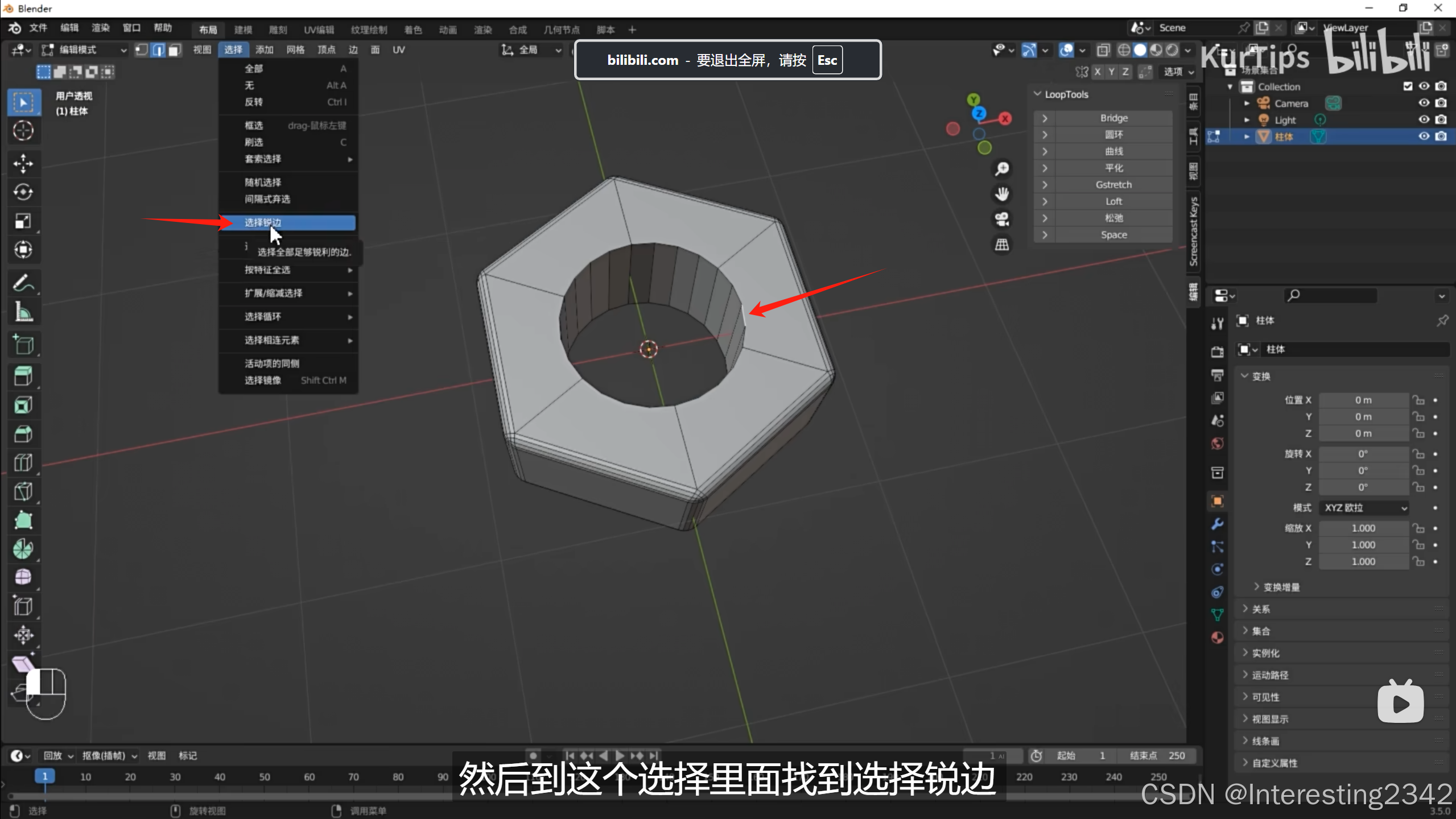Click the 位置 X value field
The width and height of the screenshot is (1456, 819).
(x=1363, y=400)
